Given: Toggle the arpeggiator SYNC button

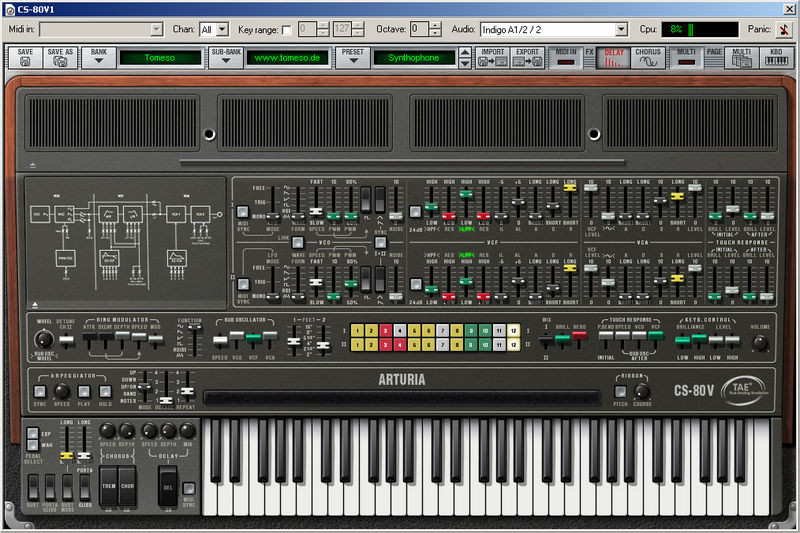Looking at the screenshot, I should click(40, 392).
